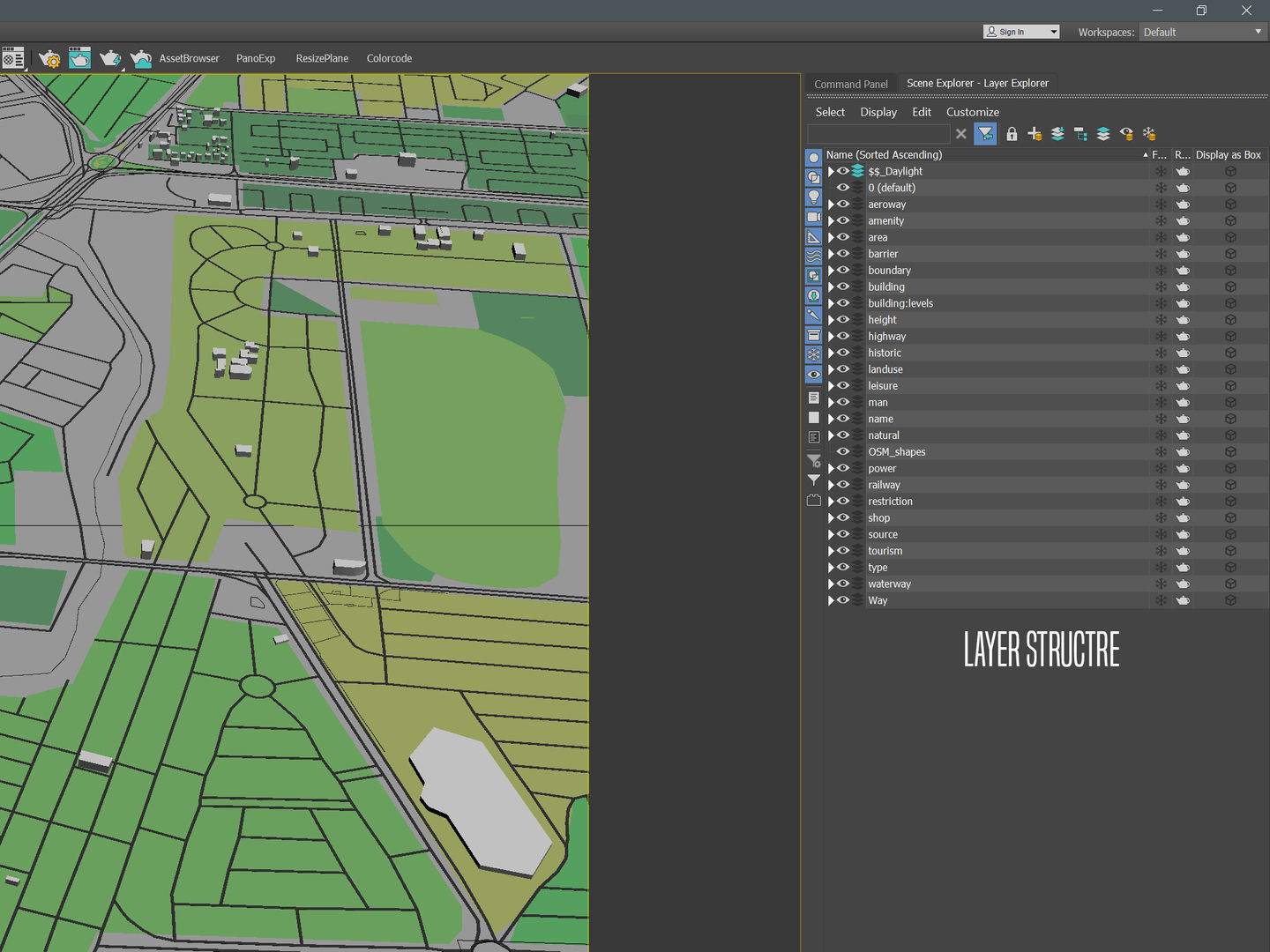Viewport: 1270px width, 952px height.
Task: Toggle Display Cameras filter in sidebar
Action: (813, 217)
